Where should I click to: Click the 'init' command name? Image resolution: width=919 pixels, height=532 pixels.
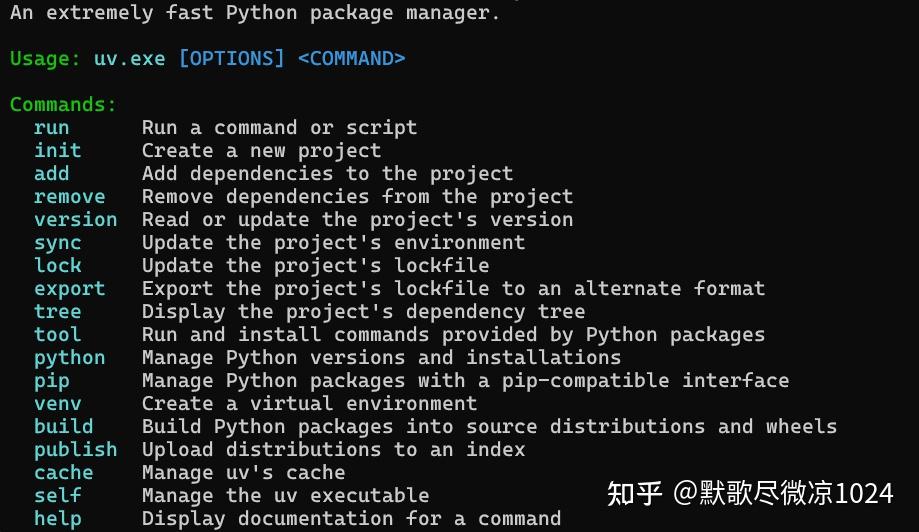pos(58,151)
